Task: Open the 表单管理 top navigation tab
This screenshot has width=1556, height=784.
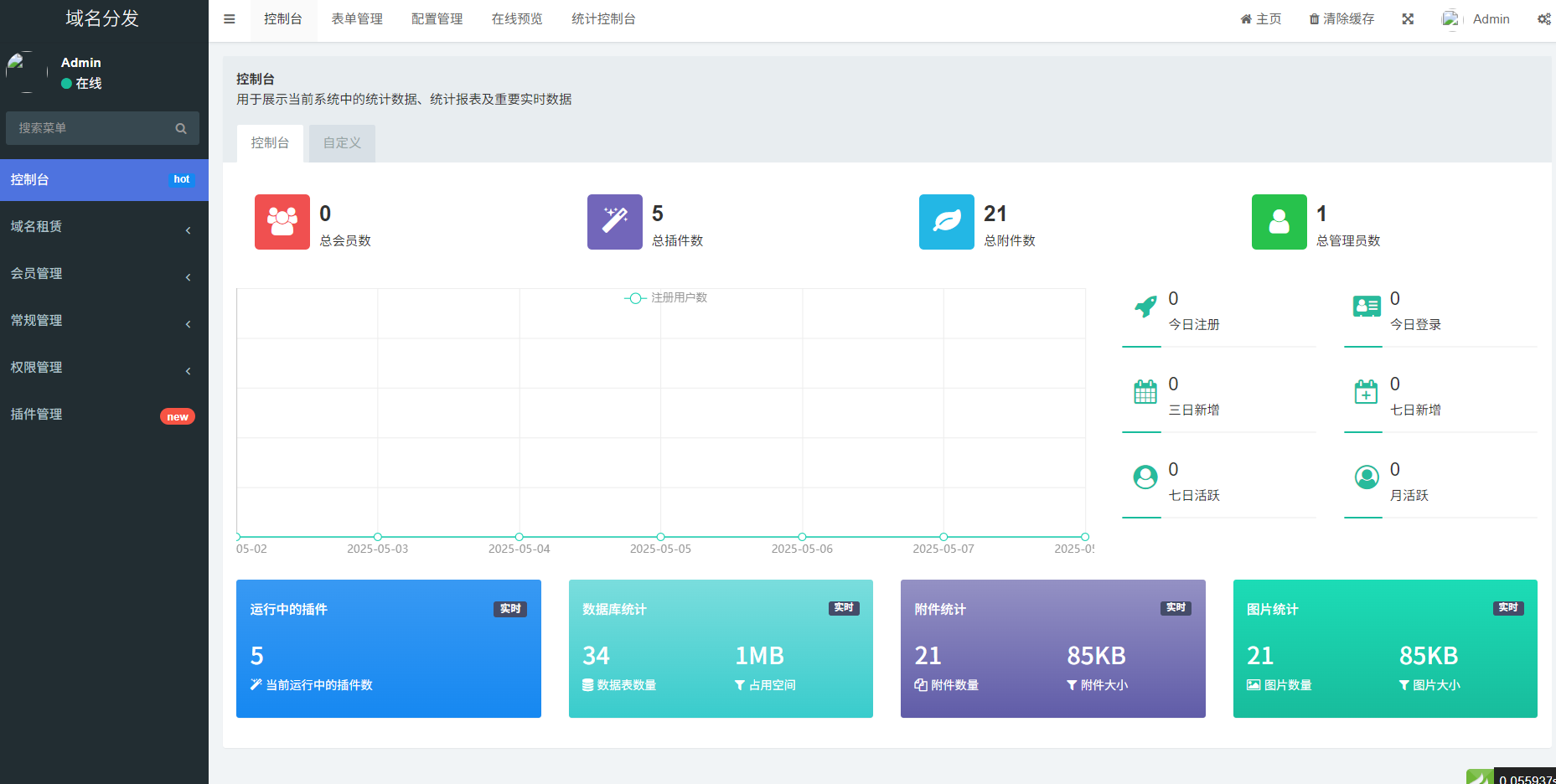Action: [357, 19]
